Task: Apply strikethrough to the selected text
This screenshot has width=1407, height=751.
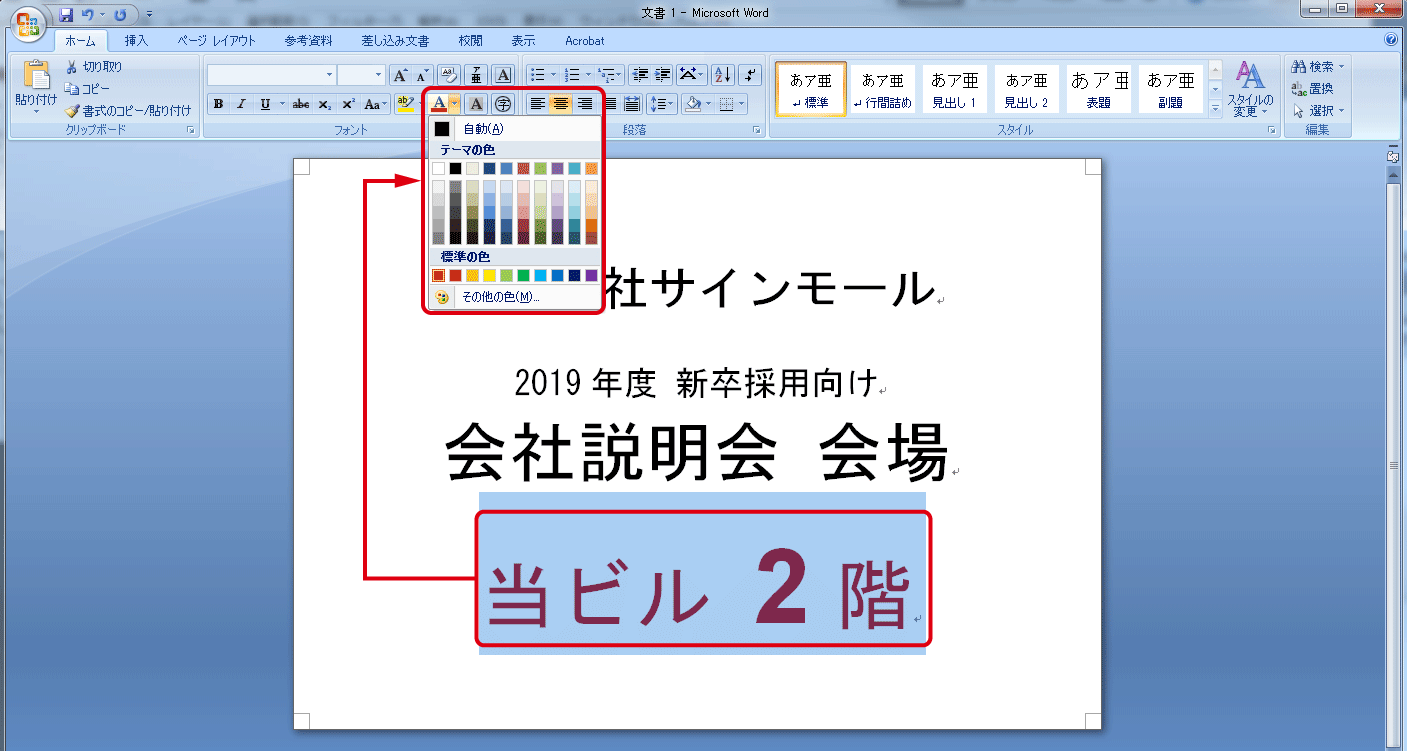Action: pyautogui.click(x=301, y=103)
